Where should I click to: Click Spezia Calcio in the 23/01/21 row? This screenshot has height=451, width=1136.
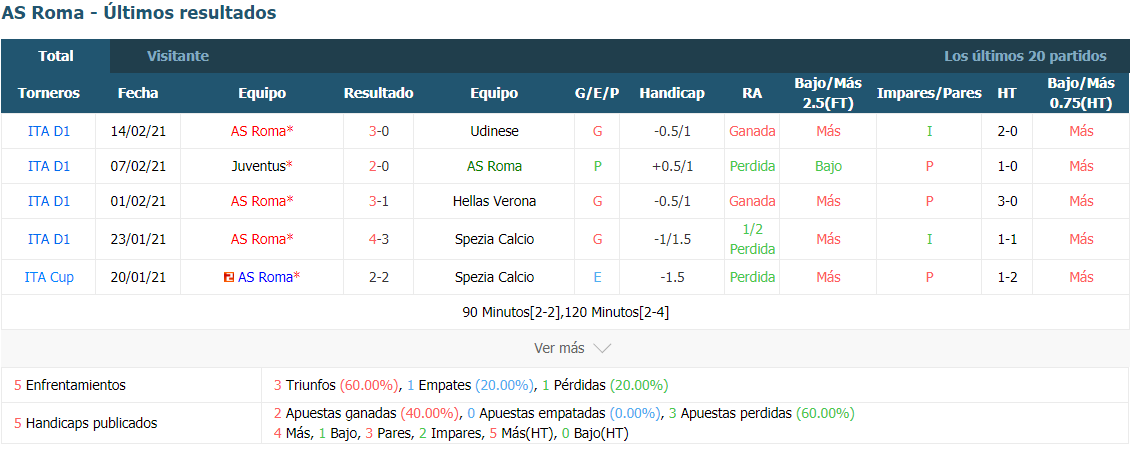pyautogui.click(x=494, y=239)
